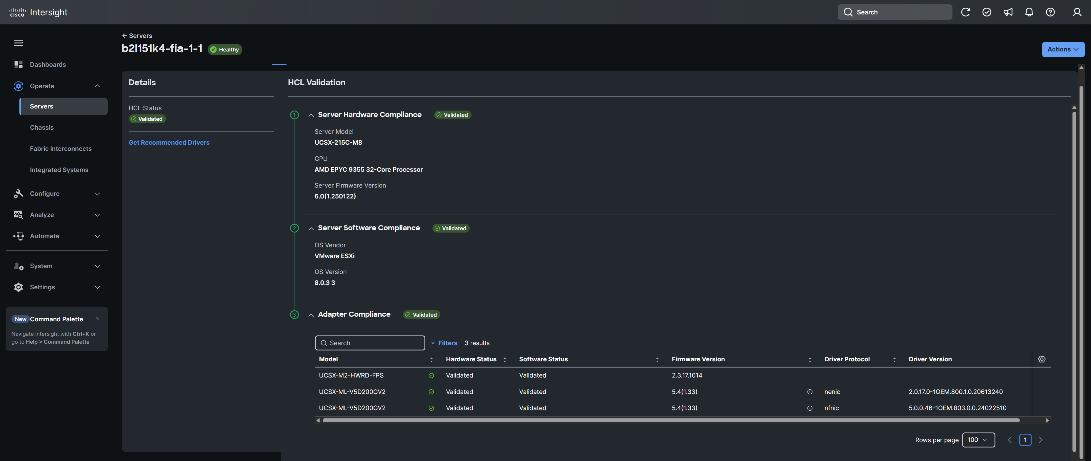Click the info icon beside nenic driver
1091x461 pixels.
(x=810, y=392)
